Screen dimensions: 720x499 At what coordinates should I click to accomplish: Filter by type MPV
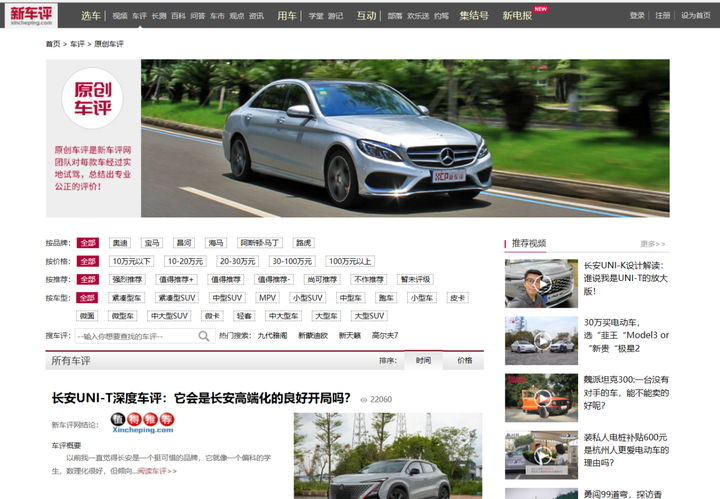point(267,298)
